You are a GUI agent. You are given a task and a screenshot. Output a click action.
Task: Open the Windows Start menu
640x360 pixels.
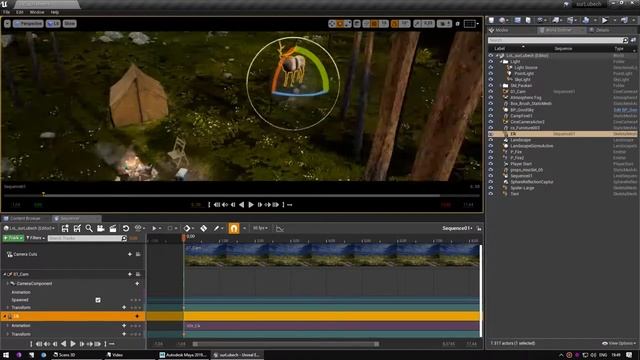(x=6, y=355)
